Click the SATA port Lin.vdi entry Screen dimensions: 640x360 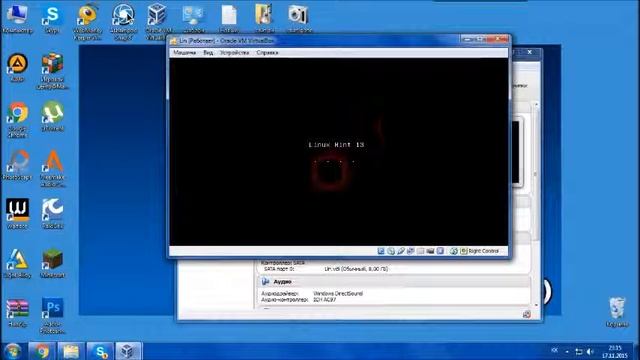tap(356, 269)
